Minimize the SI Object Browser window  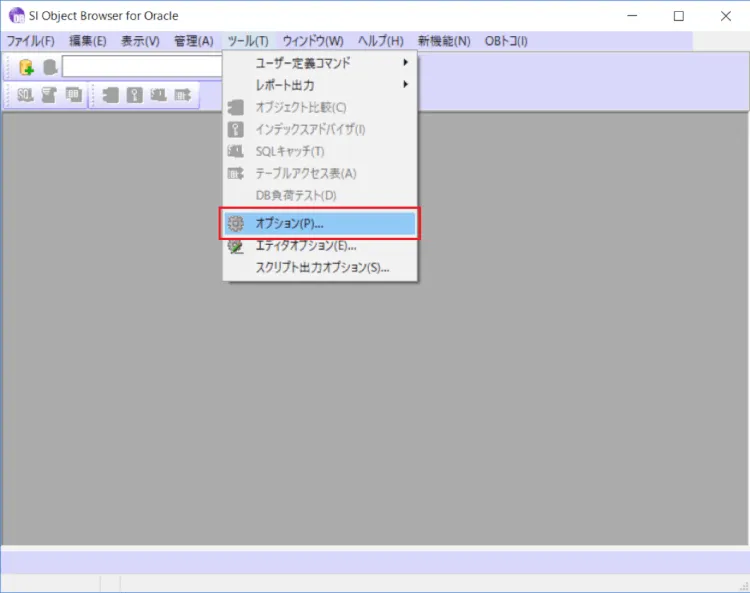[x=632, y=16]
